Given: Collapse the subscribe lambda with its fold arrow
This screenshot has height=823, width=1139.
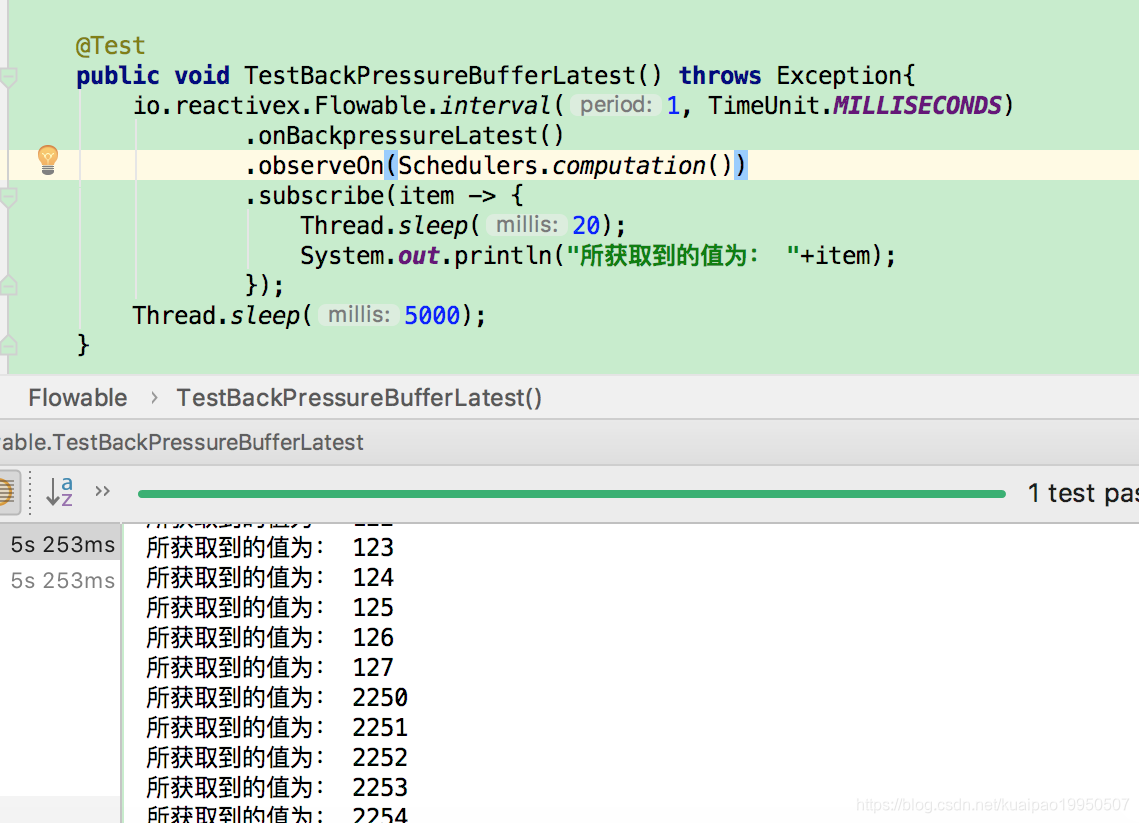Looking at the screenshot, I should 10,196.
